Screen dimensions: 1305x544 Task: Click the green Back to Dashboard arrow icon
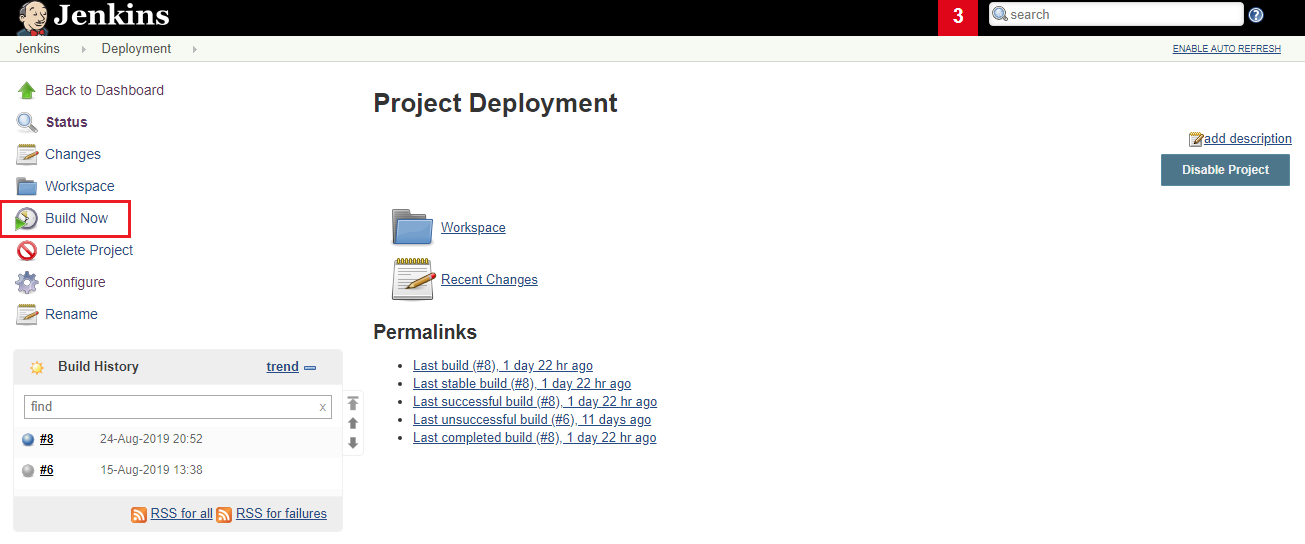pyautogui.click(x=27, y=90)
